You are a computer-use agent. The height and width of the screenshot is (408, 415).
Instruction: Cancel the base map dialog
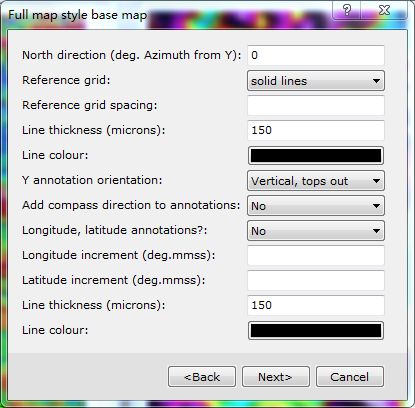coord(350,377)
